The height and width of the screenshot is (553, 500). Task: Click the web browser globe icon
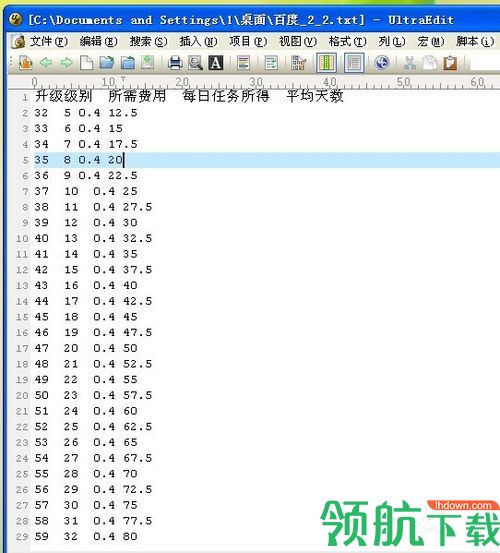(382, 63)
